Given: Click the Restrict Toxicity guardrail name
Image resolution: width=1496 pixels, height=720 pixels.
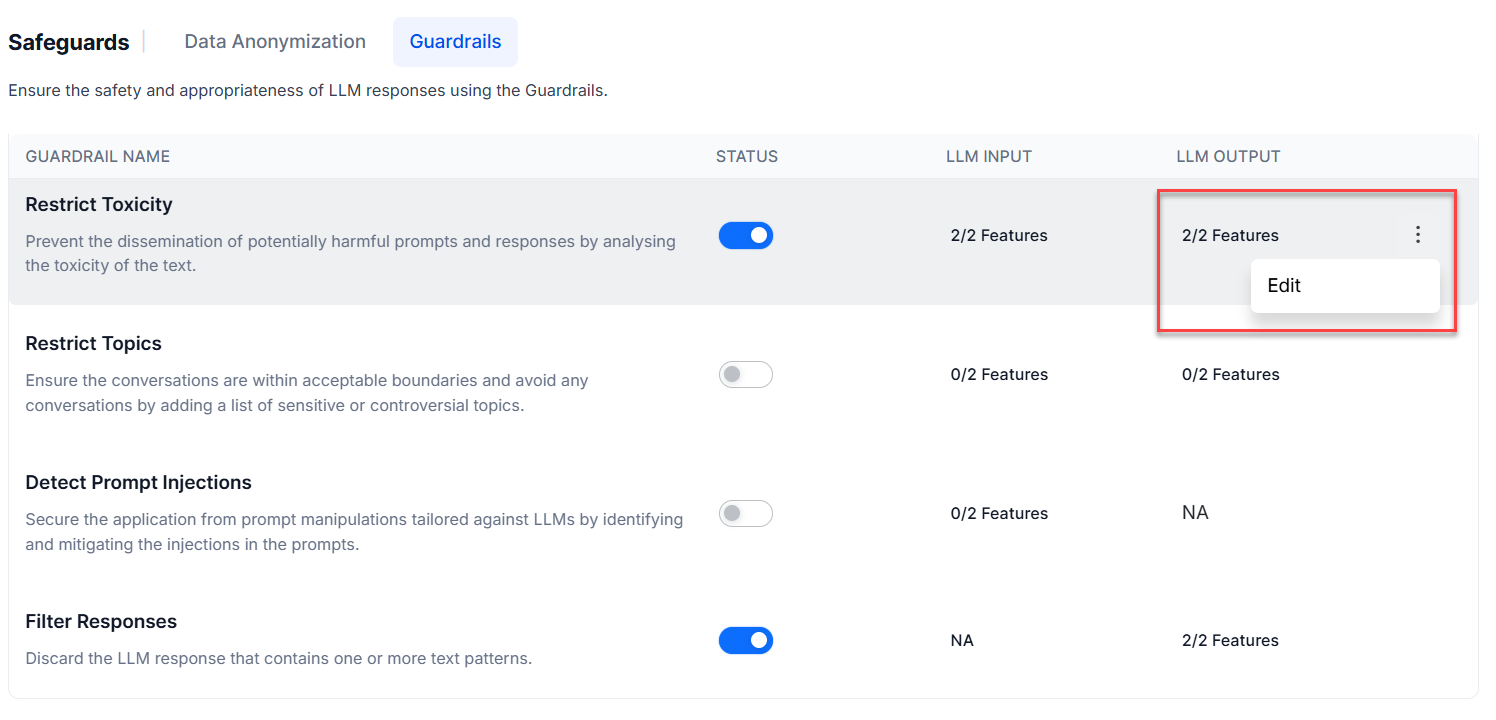Looking at the screenshot, I should [99, 204].
